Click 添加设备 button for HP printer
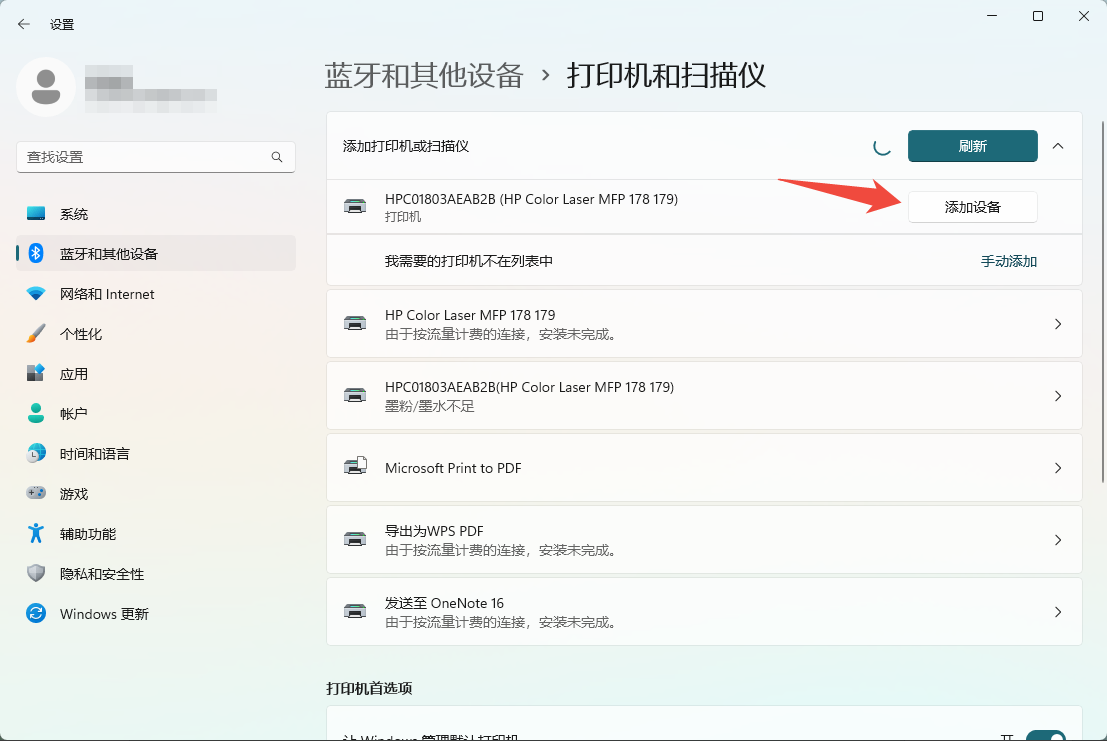 click(x=972, y=207)
